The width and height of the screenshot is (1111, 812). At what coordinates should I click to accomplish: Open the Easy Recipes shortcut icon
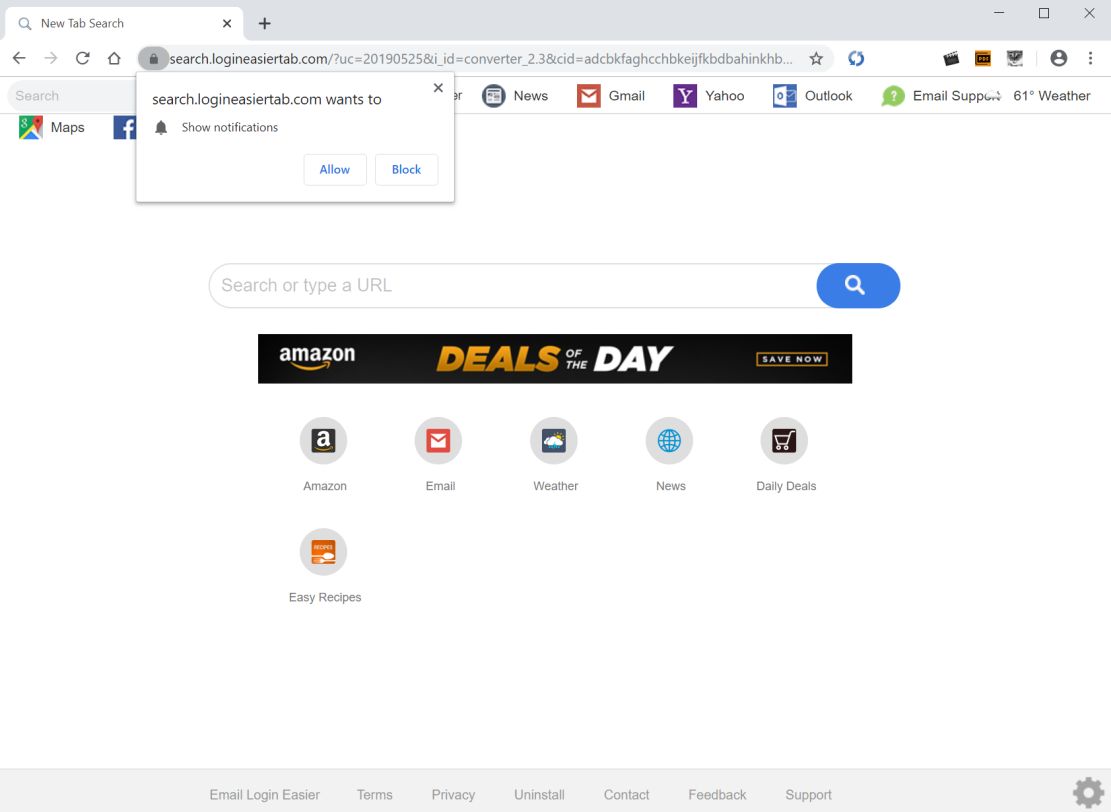[x=323, y=551]
